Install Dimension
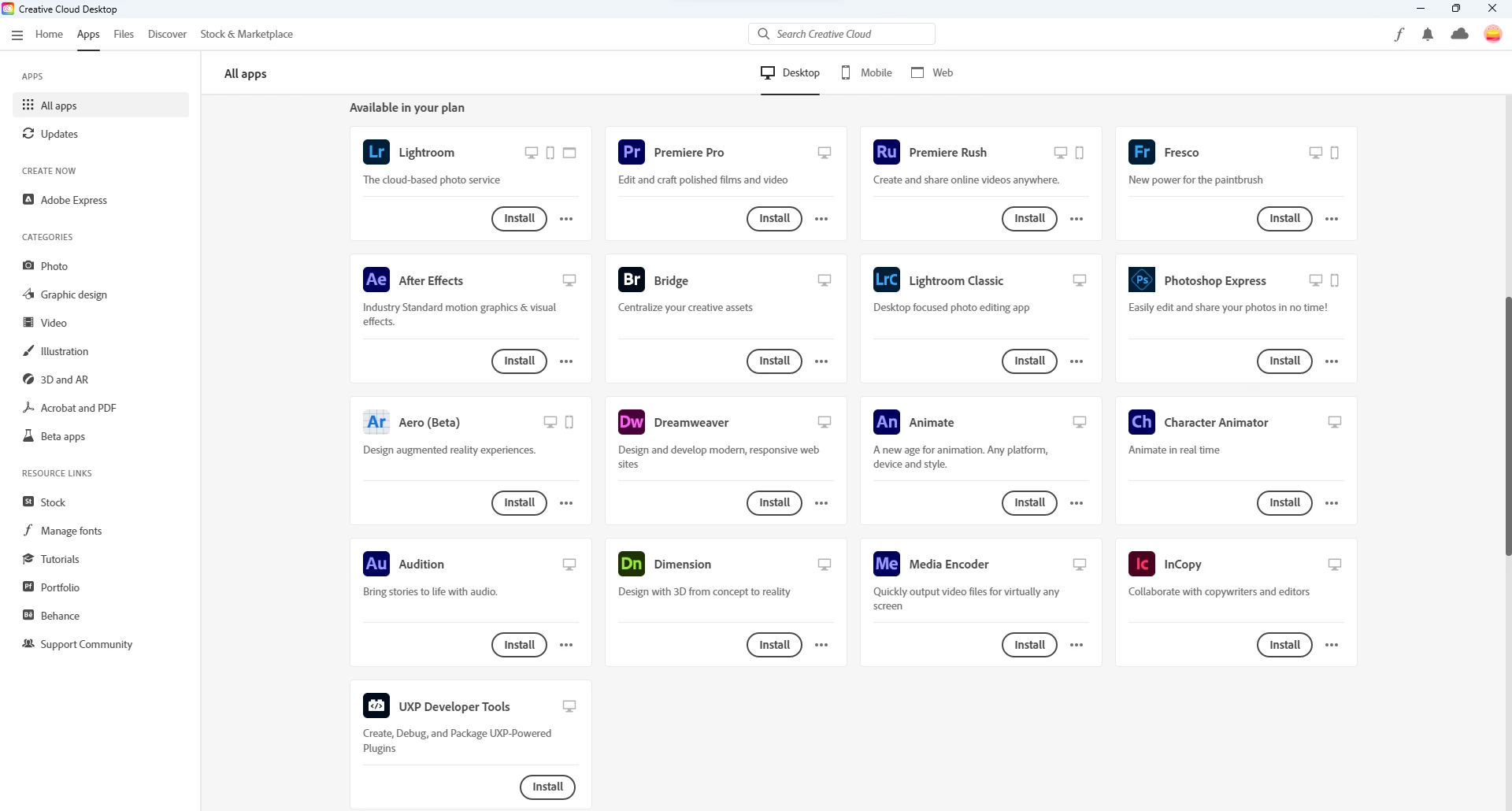 click(x=774, y=645)
